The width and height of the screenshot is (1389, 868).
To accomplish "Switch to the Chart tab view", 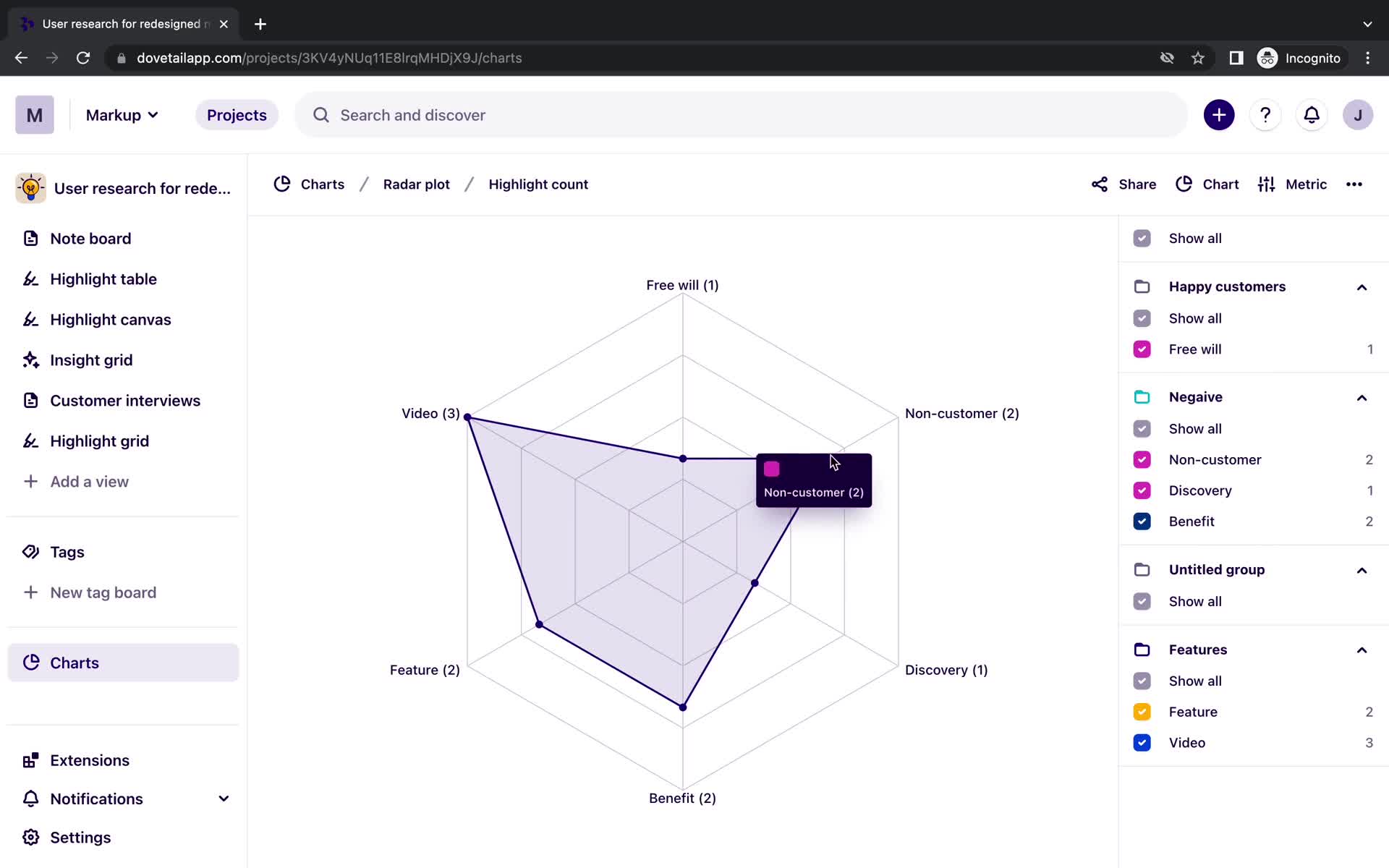I will [1210, 184].
